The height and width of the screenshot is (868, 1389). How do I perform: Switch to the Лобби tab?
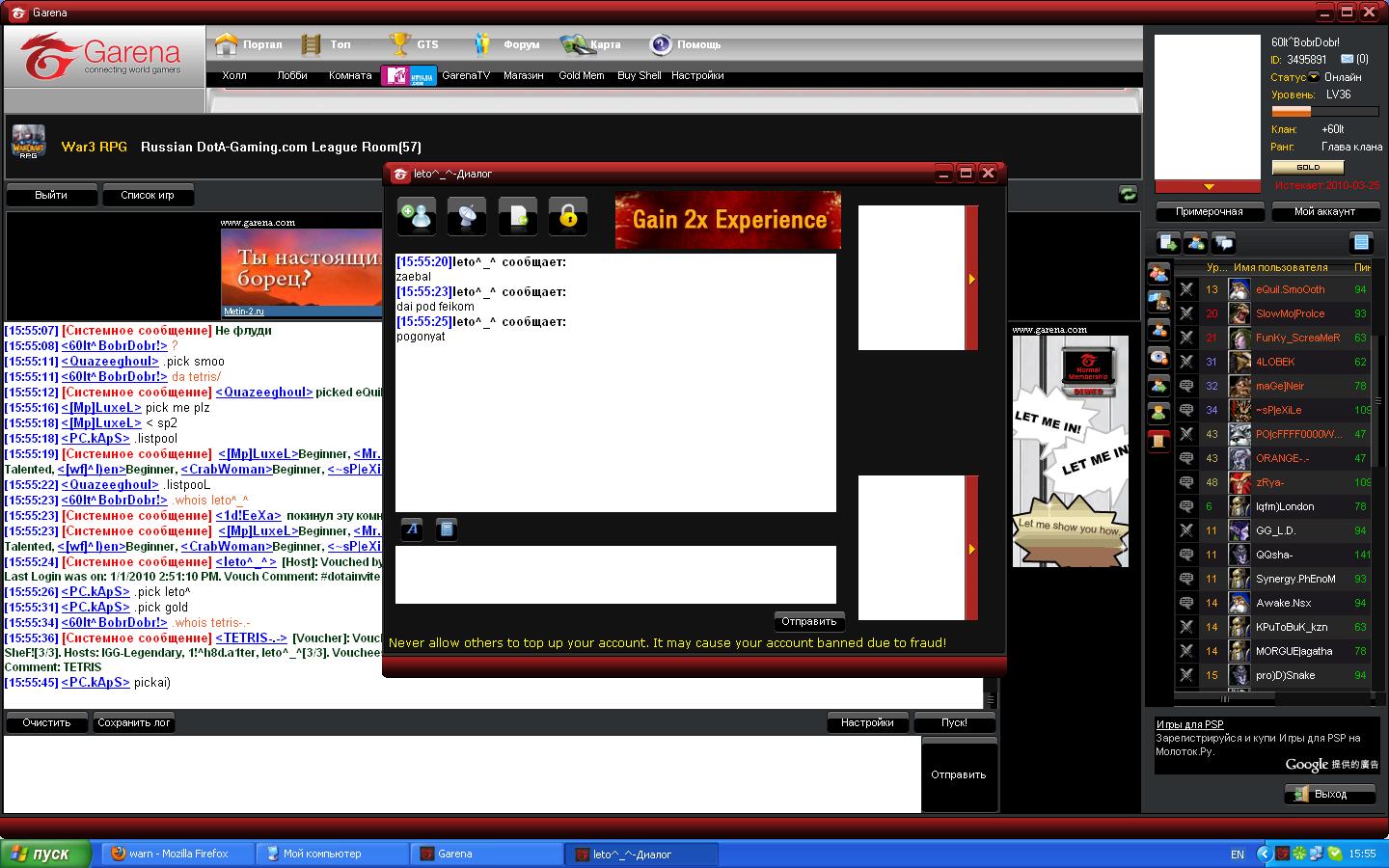tap(292, 75)
